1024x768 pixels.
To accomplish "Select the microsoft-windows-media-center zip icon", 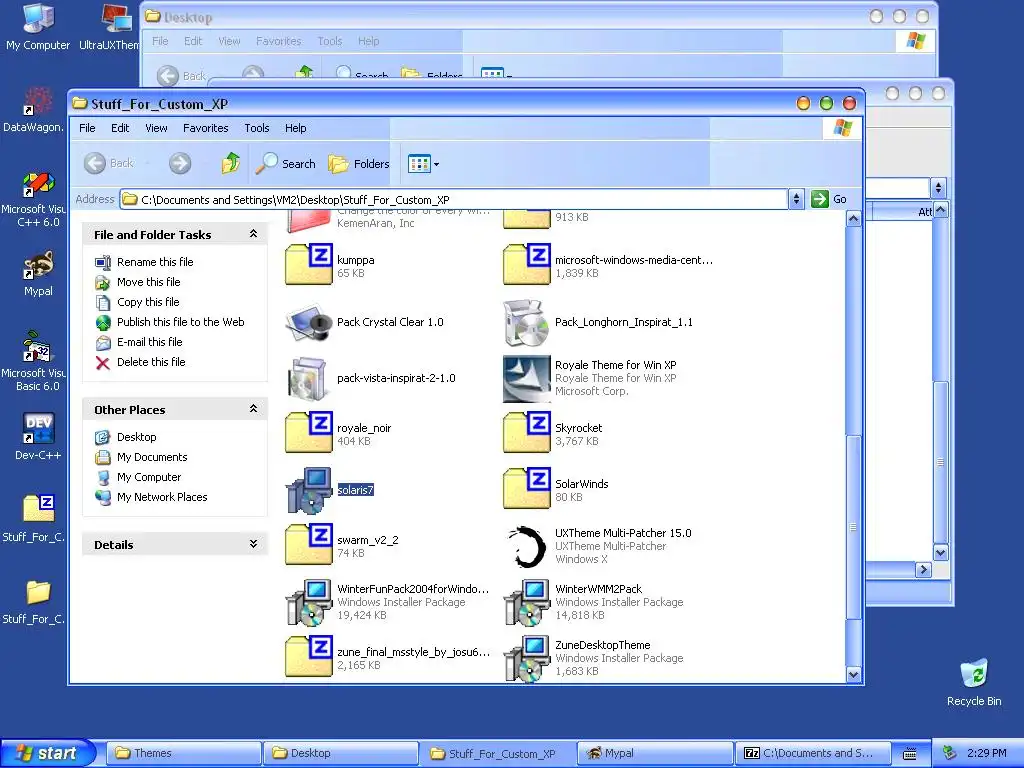I will [527, 264].
